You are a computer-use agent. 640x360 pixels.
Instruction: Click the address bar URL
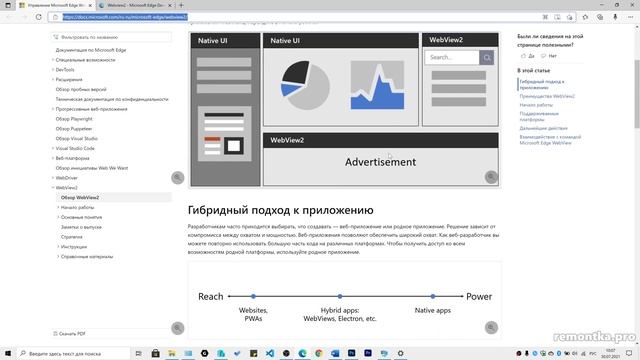(x=124, y=17)
